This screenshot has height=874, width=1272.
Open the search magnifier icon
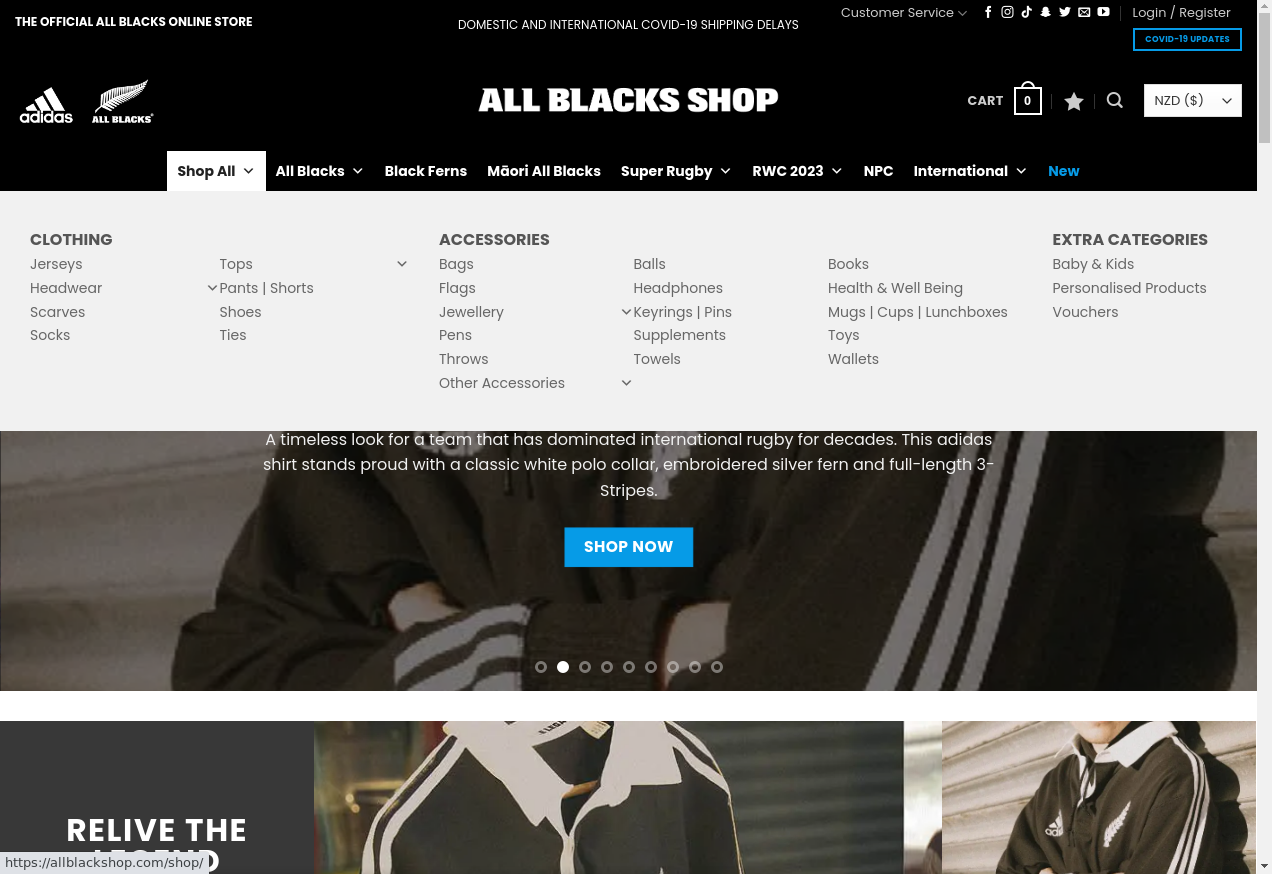pyautogui.click(x=1115, y=100)
